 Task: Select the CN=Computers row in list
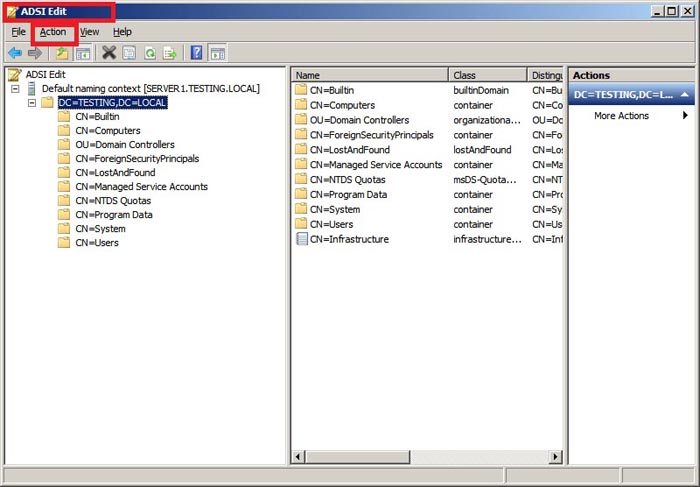[x=342, y=105]
